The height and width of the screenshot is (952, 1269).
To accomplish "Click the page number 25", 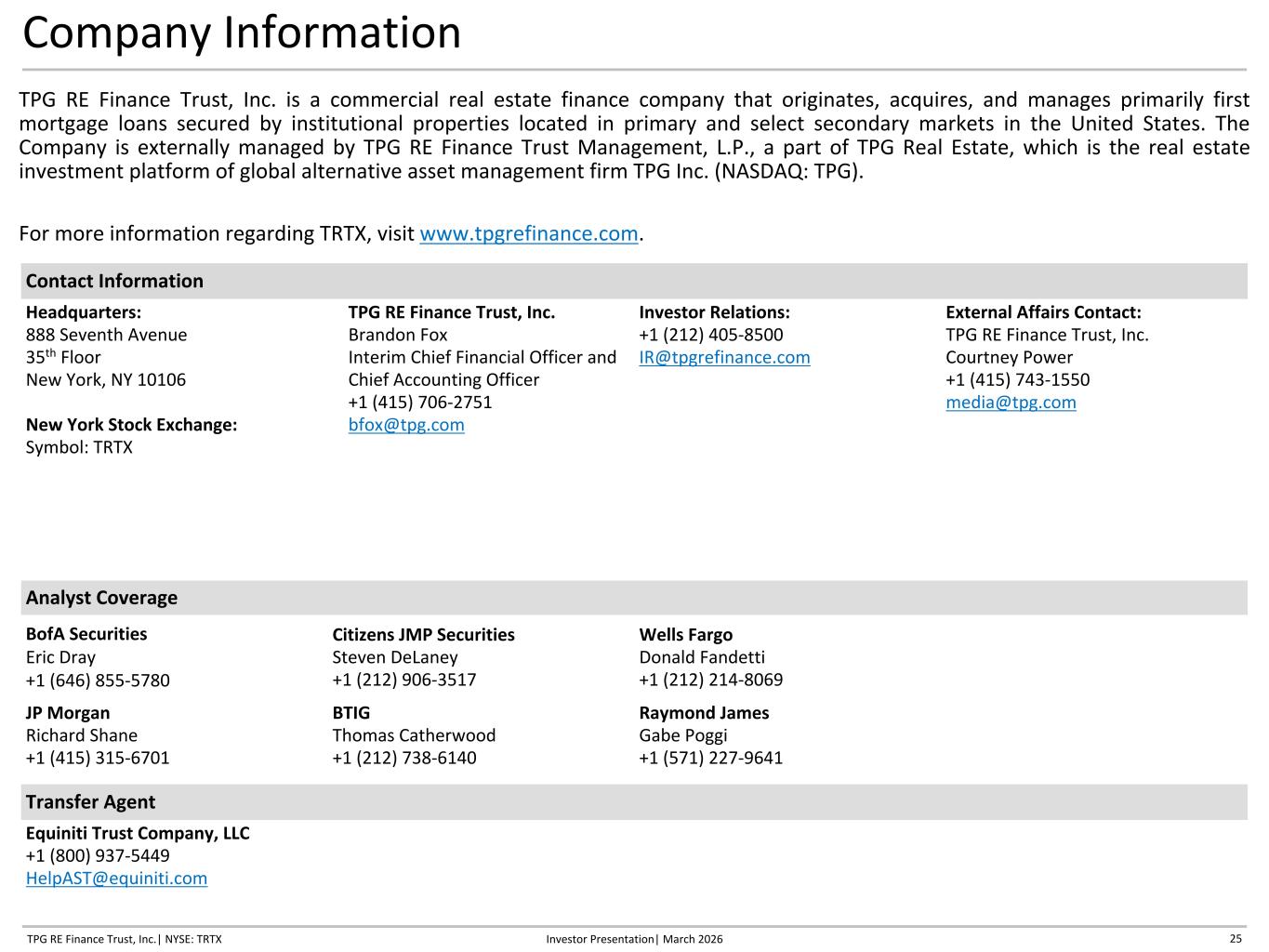I will [1236, 939].
